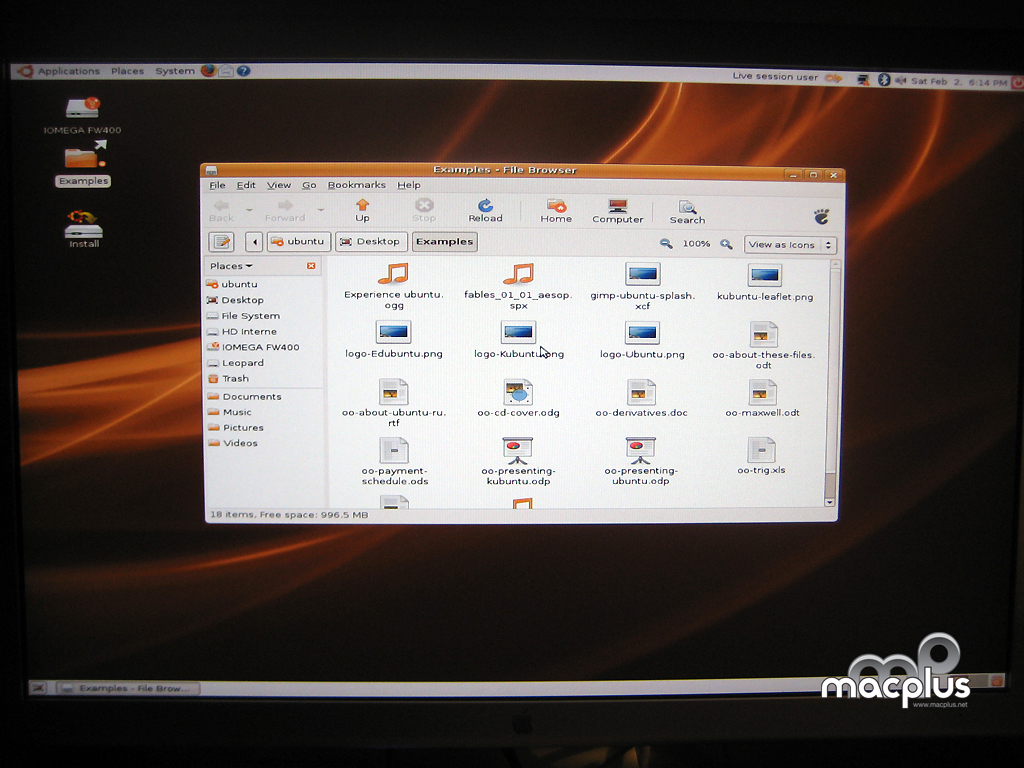Open the Bookmarks menu
The height and width of the screenshot is (768, 1024).
(357, 185)
